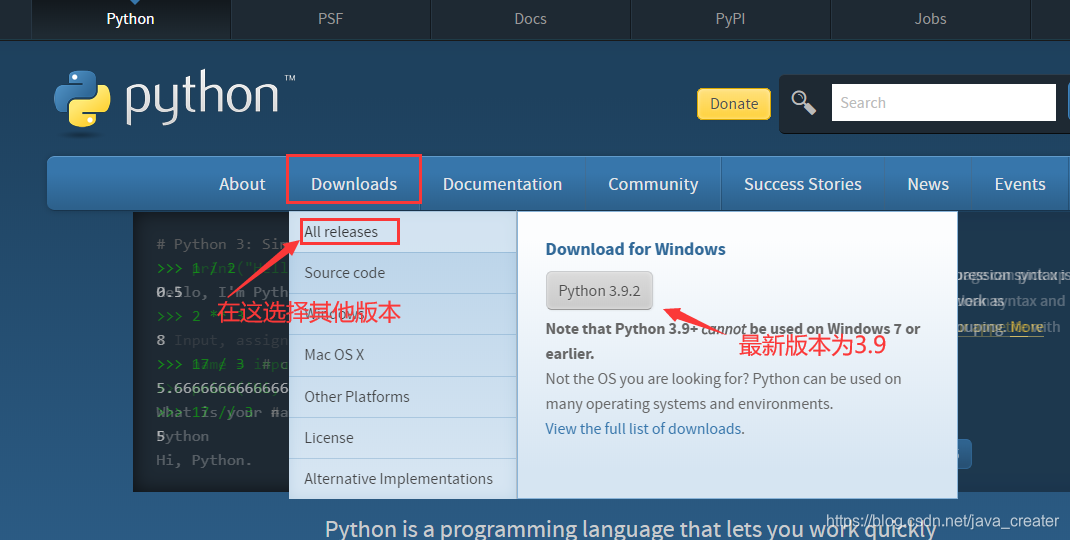Screen dimensions: 1070x540
Task: Click the 'Hi, Python.' code output line
Action: click(x=204, y=460)
